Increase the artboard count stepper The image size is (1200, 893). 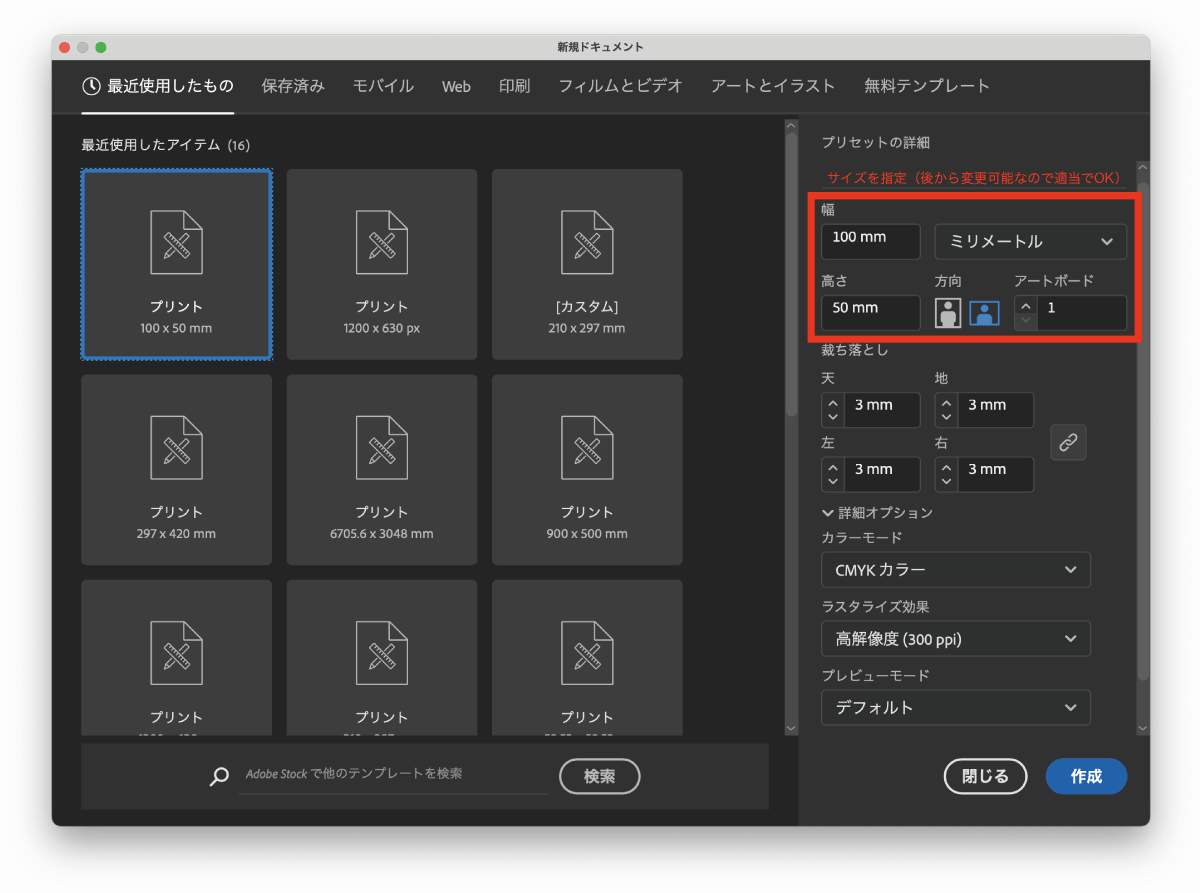click(x=1025, y=304)
